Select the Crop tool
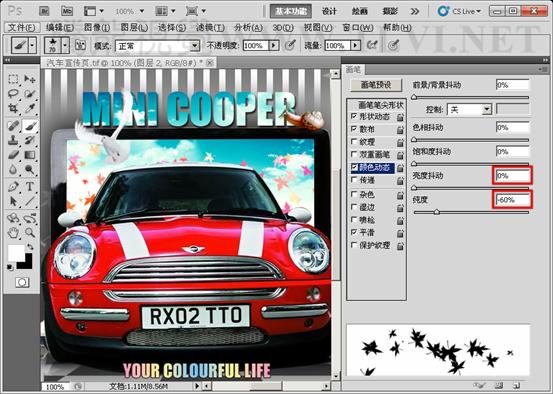 pyautogui.click(x=13, y=108)
